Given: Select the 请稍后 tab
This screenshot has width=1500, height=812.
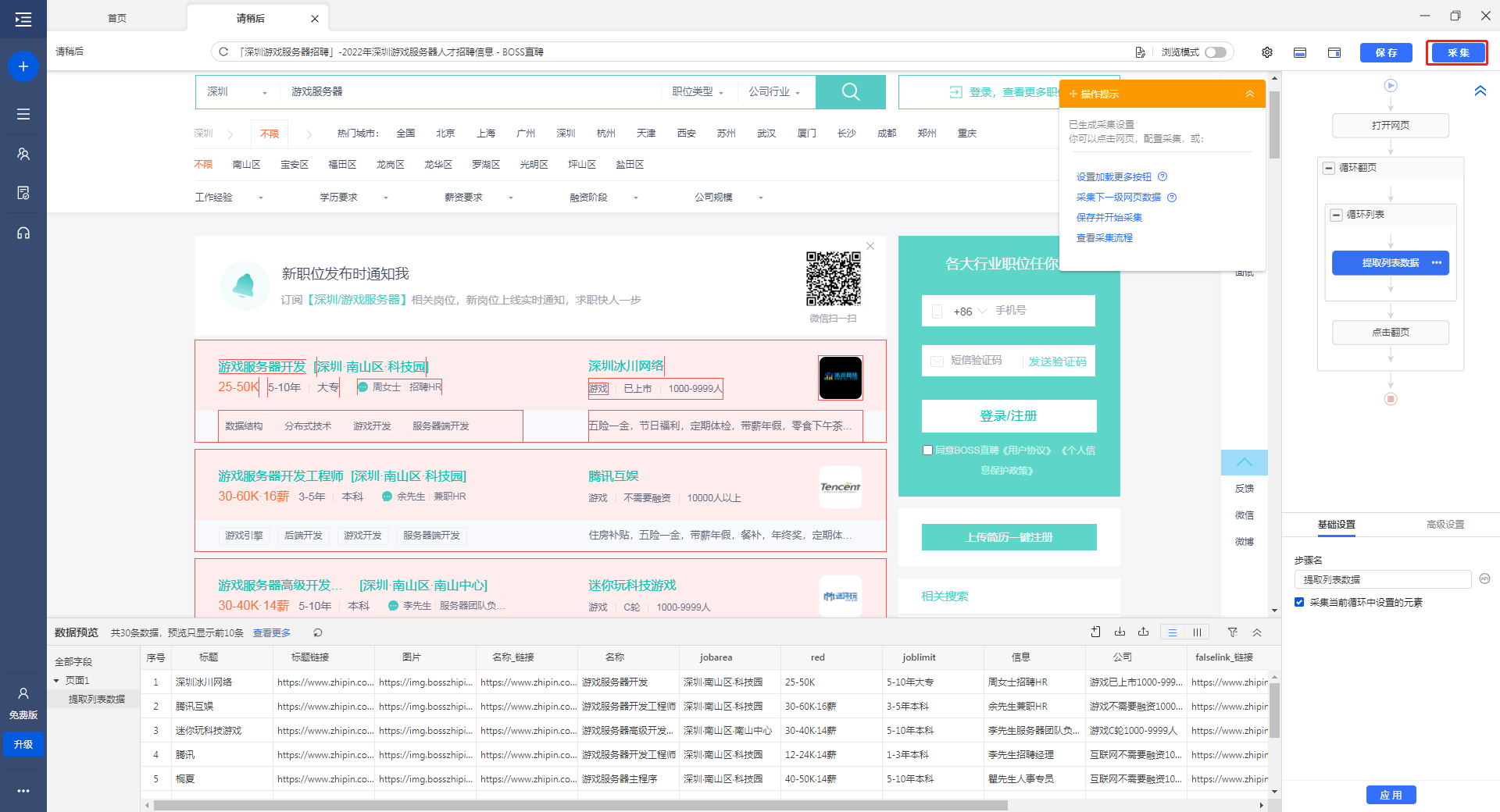Looking at the screenshot, I should [x=251, y=18].
